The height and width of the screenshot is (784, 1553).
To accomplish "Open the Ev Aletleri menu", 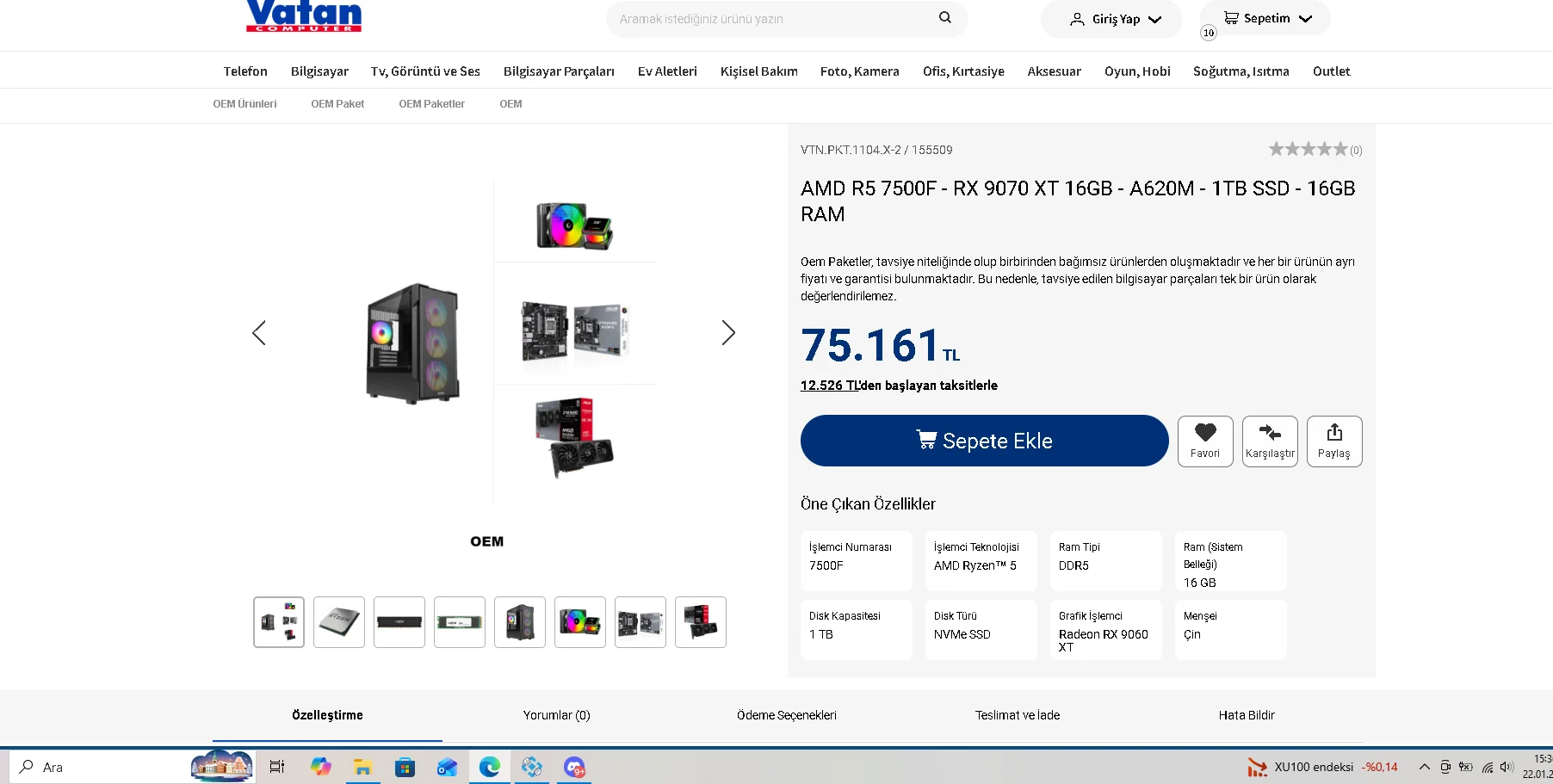I will point(667,71).
